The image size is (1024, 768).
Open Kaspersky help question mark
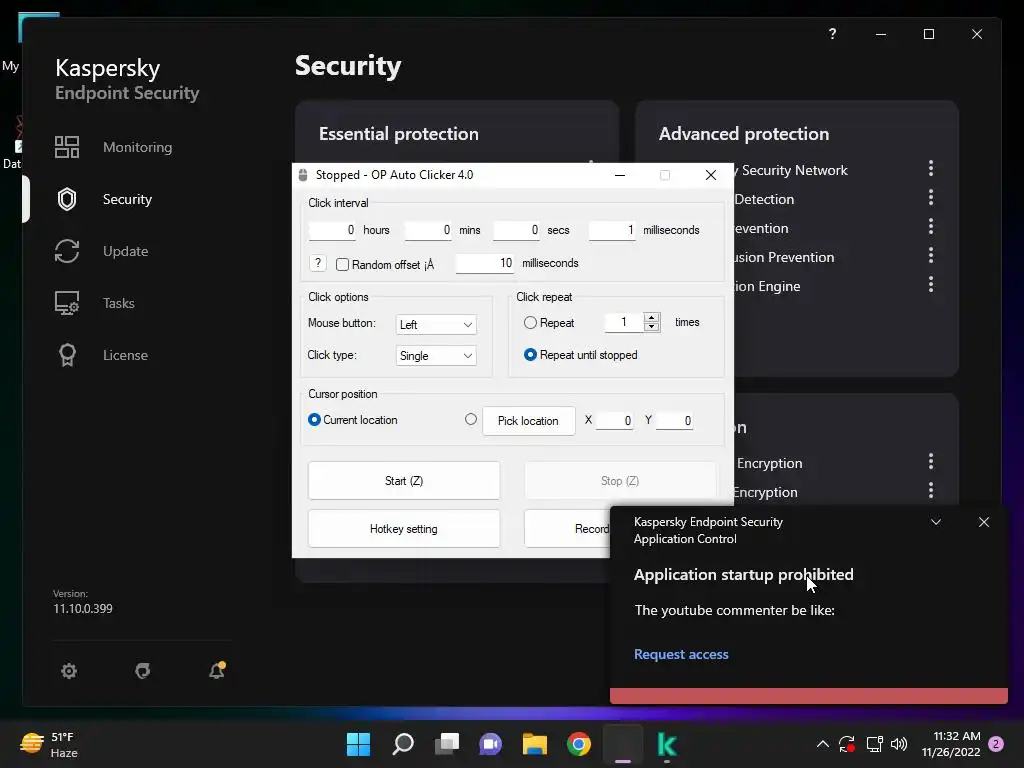[x=832, y=34]
